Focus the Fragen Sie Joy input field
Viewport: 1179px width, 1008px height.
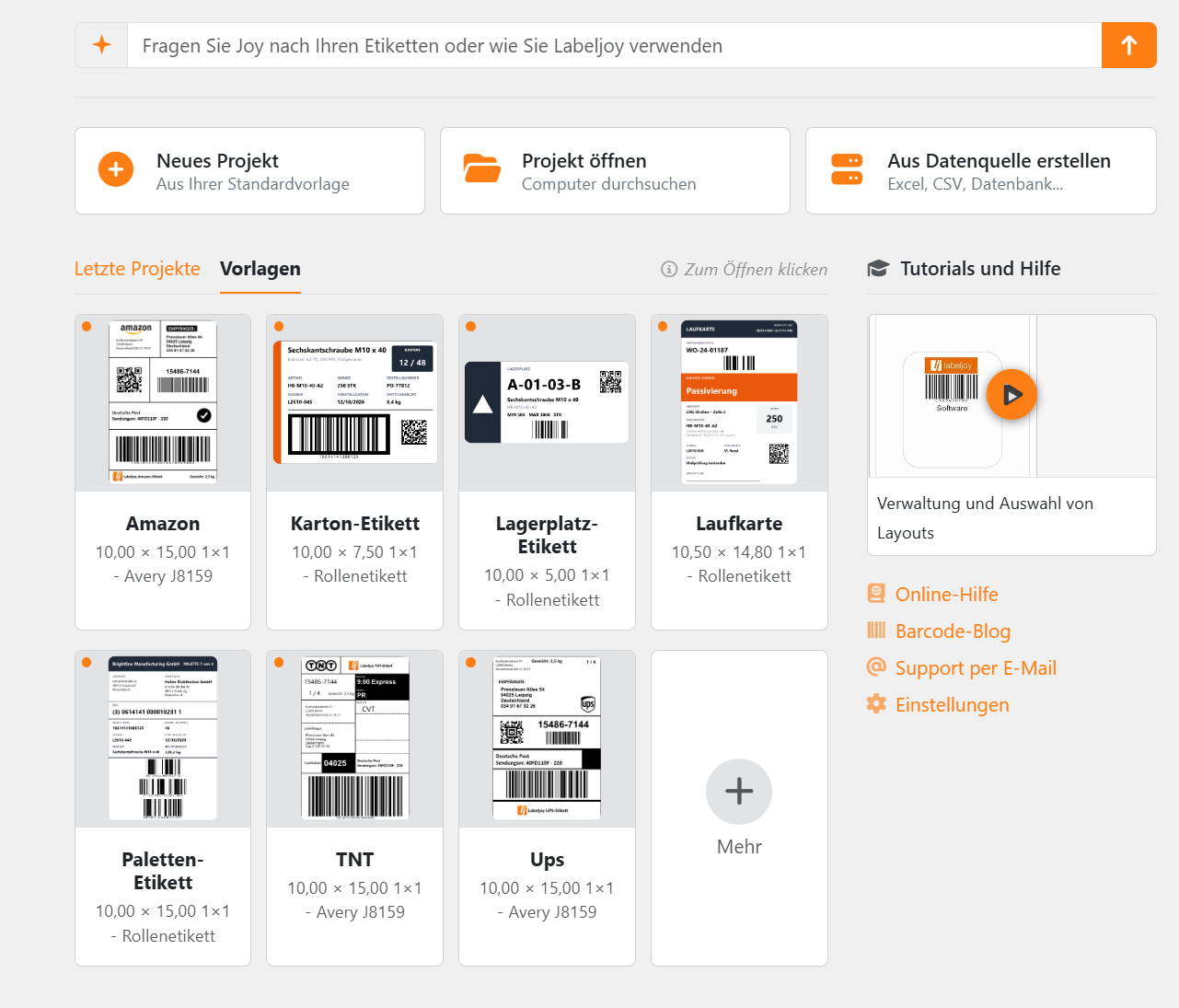click(x=615, y=45)
